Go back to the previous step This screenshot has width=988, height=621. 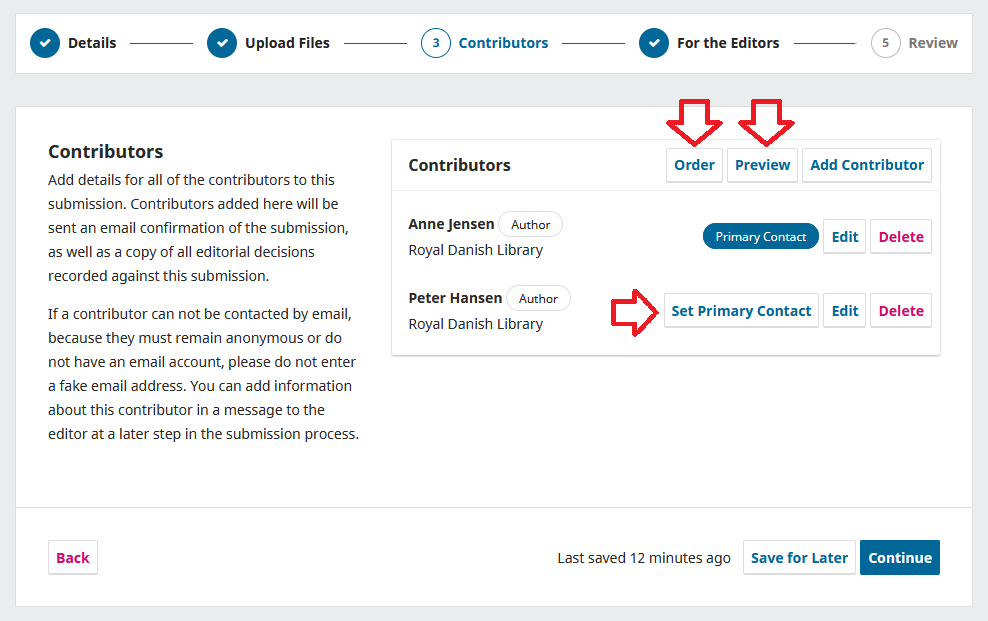tap(72, 557)
